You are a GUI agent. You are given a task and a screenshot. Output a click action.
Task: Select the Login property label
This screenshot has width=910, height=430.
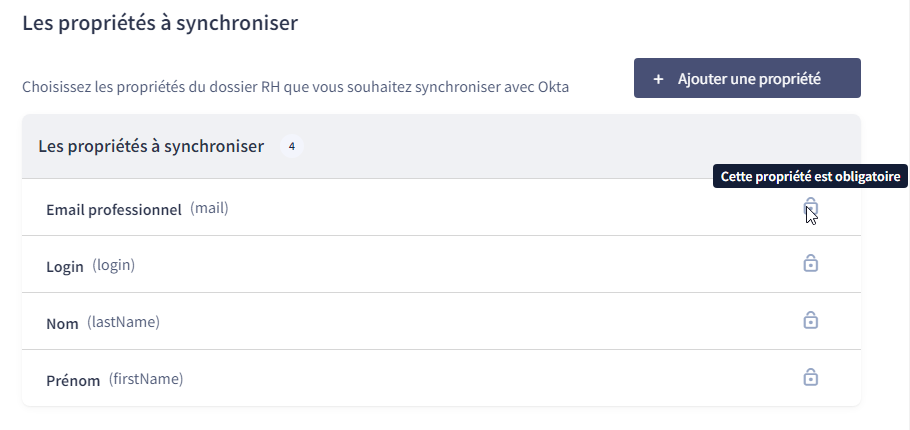coord(65,267)
